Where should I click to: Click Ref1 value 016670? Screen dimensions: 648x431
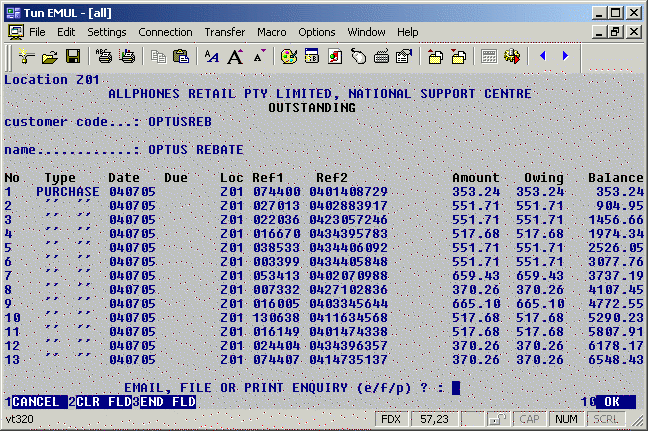[277, 234]
